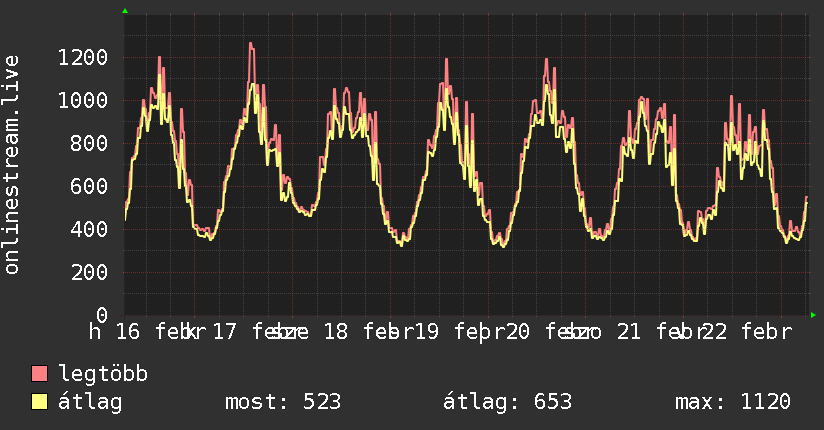This screenshot has height=430, width=824.
Task: Click the onlinestream.live vertical axis title
Action: pyautogui.click(x=11, y=165)
